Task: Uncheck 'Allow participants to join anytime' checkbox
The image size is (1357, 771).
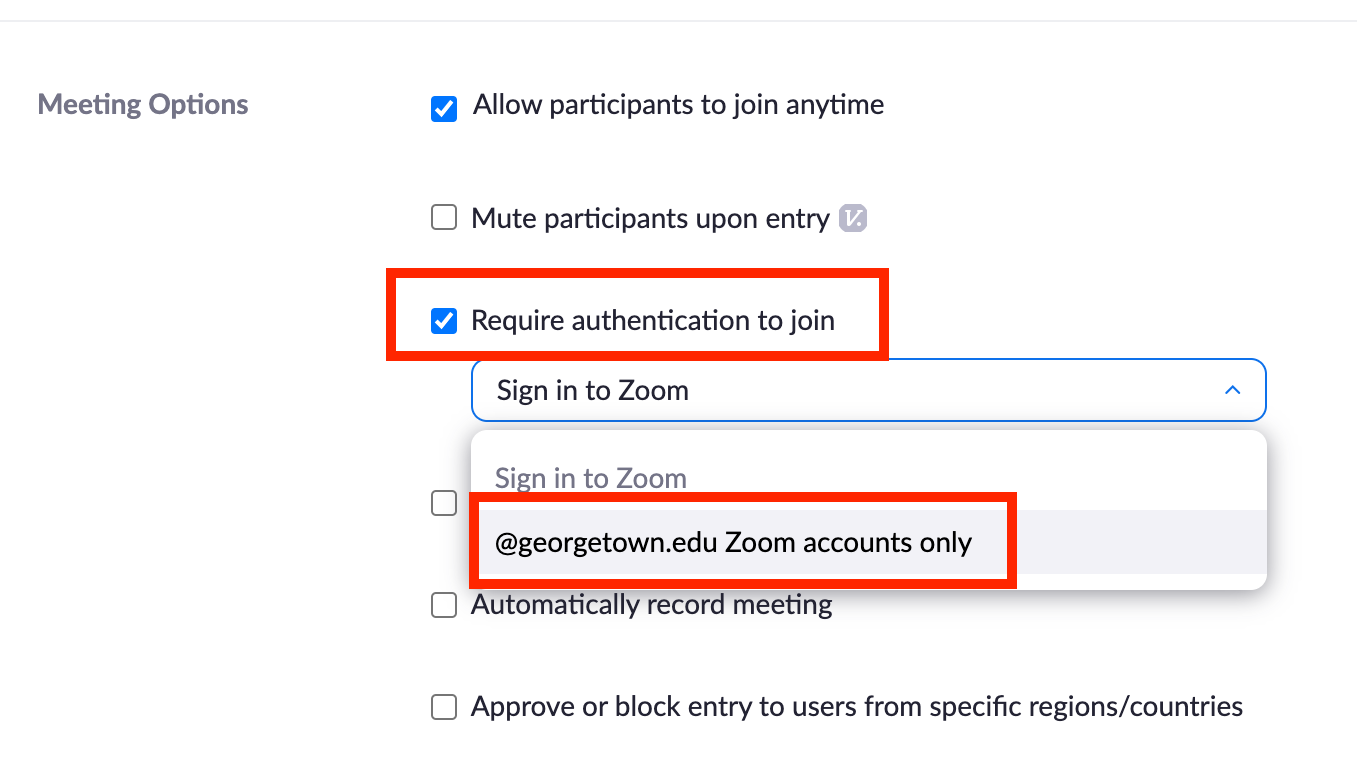Action: 444,108
